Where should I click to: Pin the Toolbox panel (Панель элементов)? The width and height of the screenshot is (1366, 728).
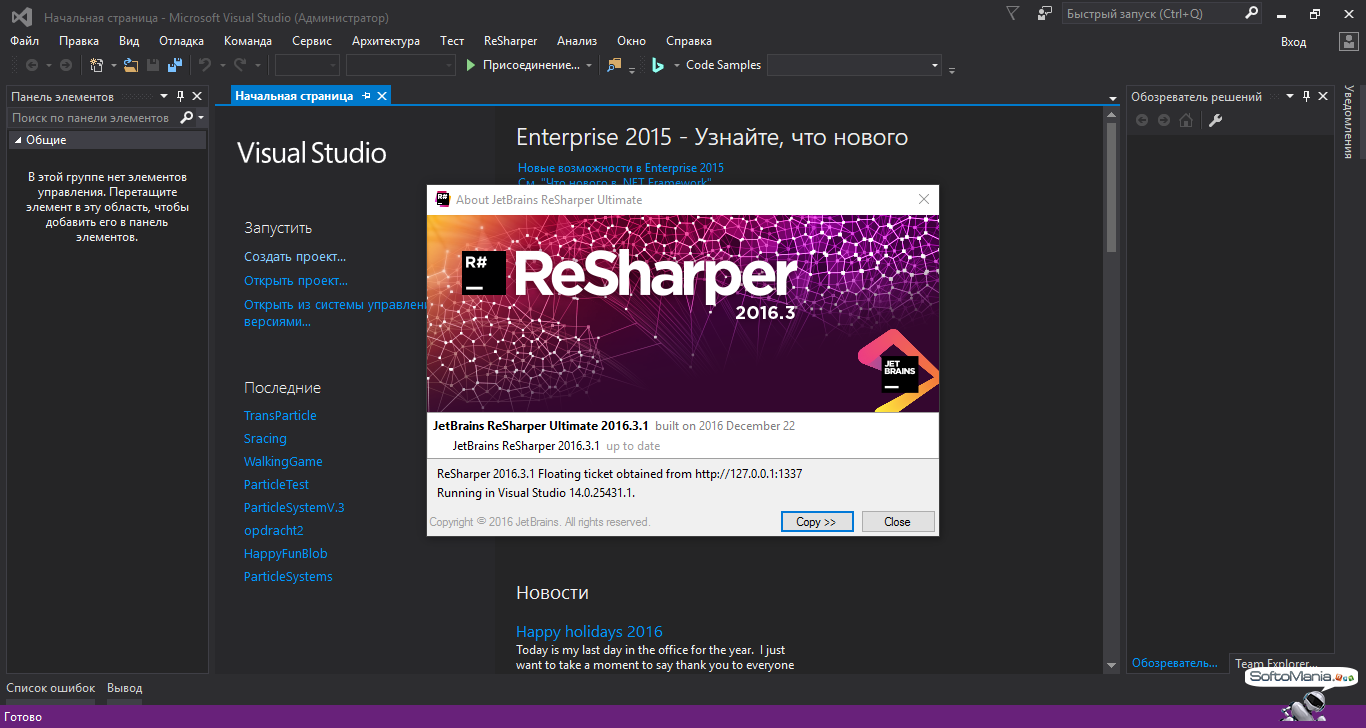pyautogui.click(x=181, y=96)
